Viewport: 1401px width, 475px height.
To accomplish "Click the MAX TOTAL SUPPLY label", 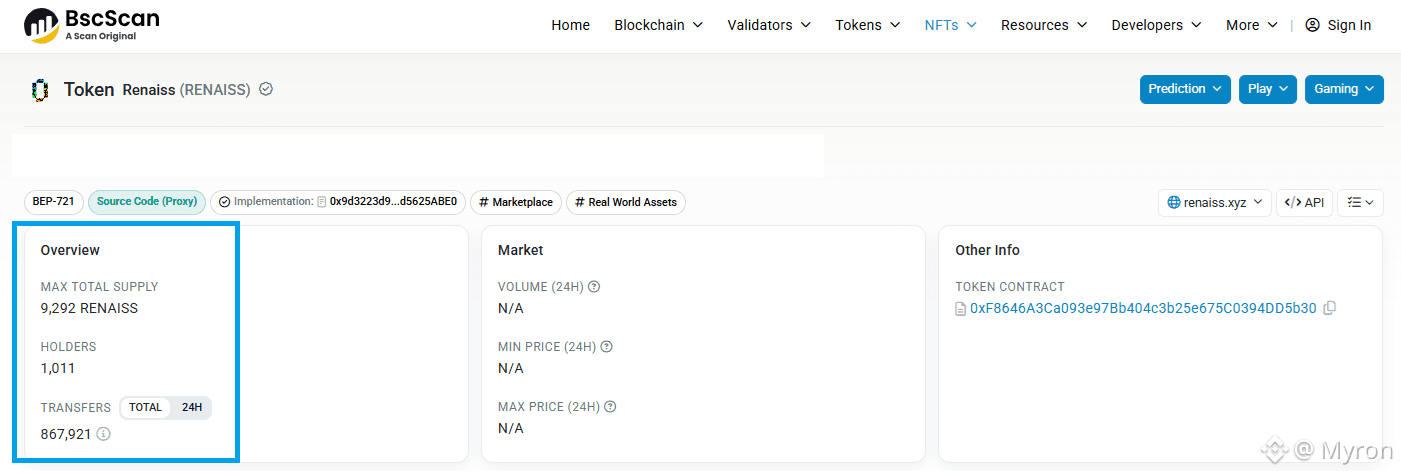I will [x=99, y=287].
